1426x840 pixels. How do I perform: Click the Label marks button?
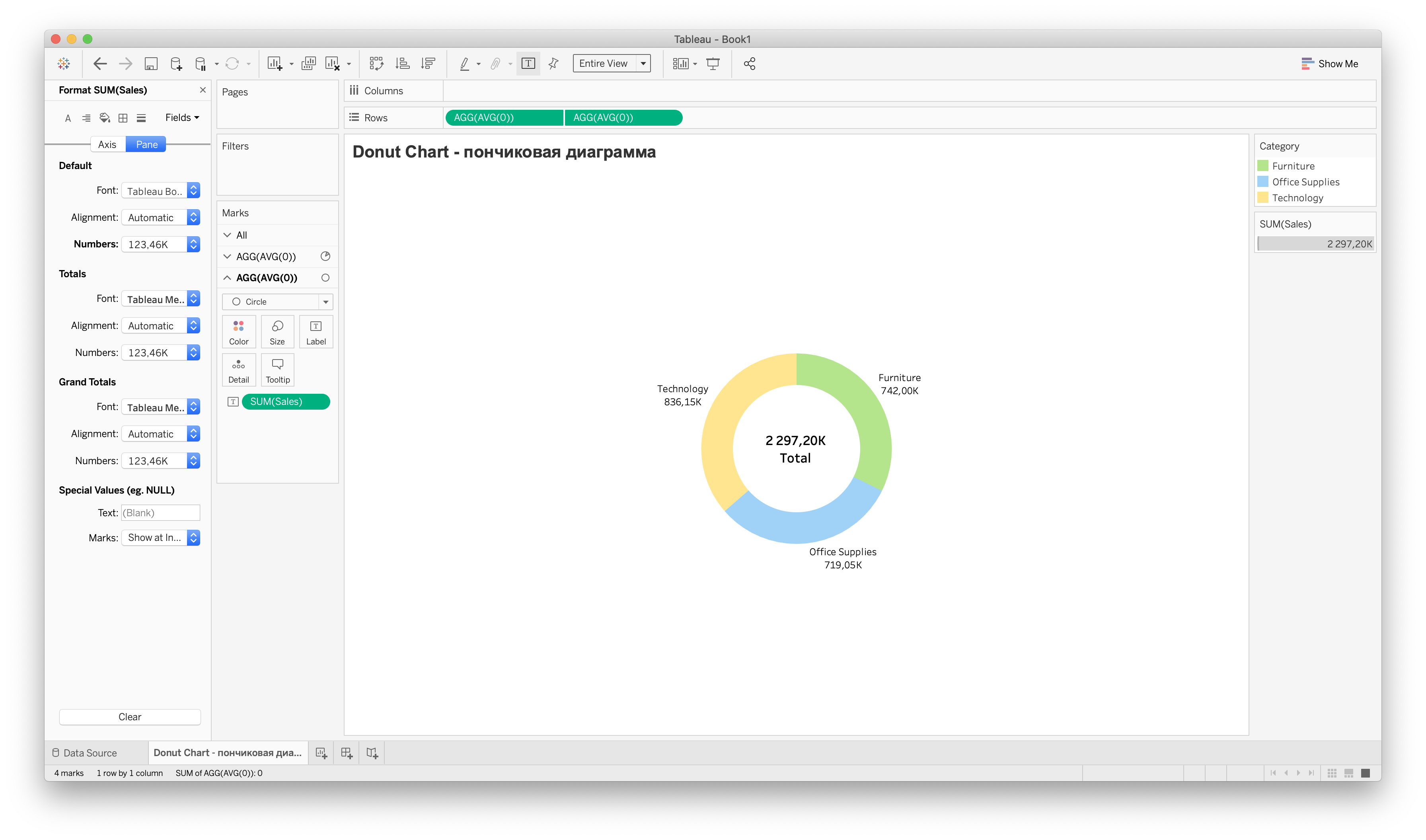click(x=316, y=332)
